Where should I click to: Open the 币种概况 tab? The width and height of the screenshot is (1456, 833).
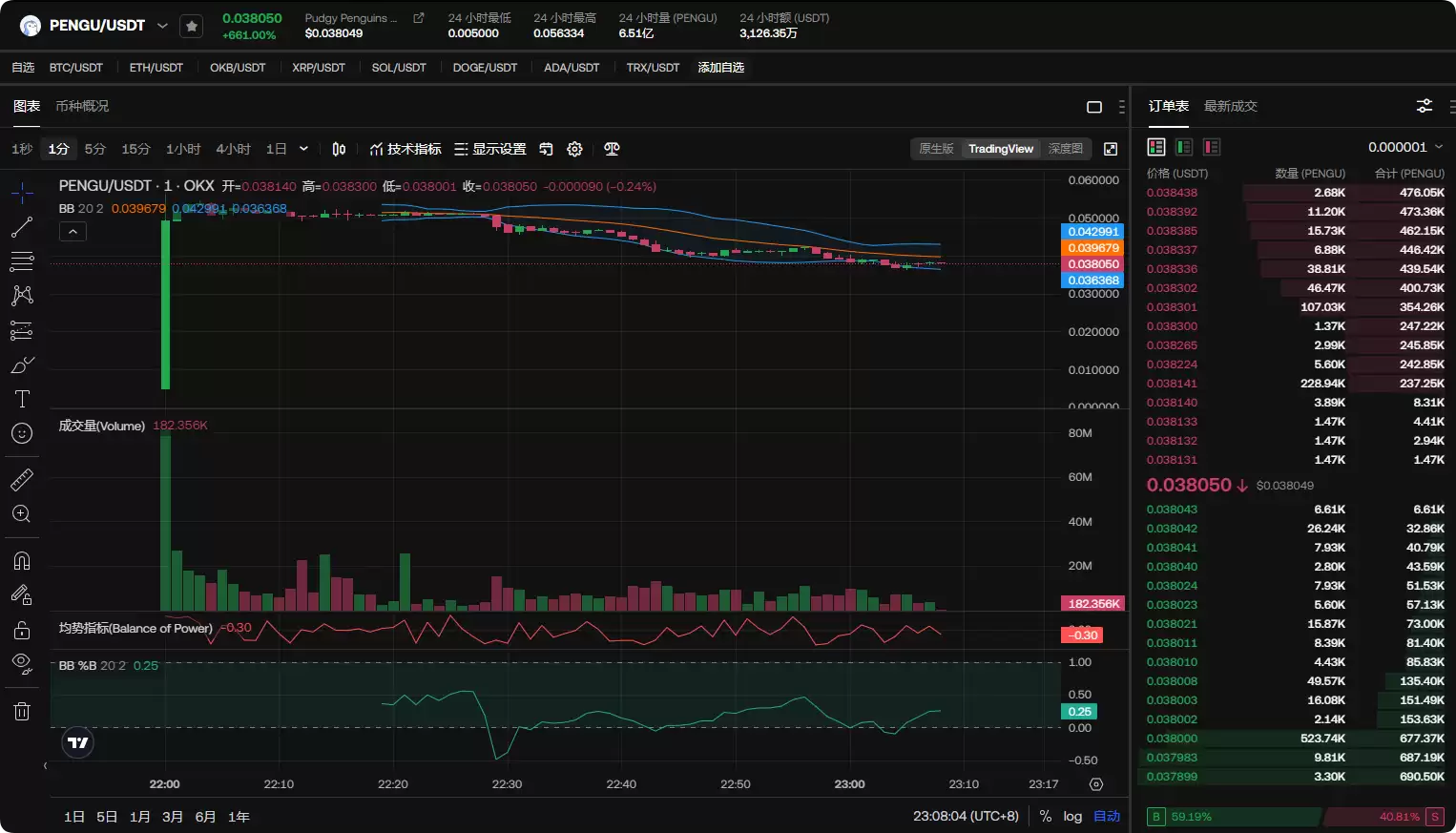point(82,106)
